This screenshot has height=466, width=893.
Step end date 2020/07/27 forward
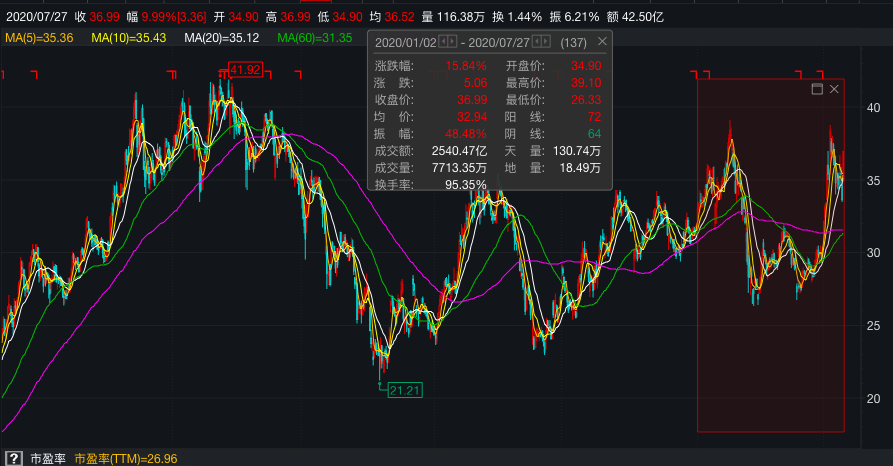(x=546, y=42)
